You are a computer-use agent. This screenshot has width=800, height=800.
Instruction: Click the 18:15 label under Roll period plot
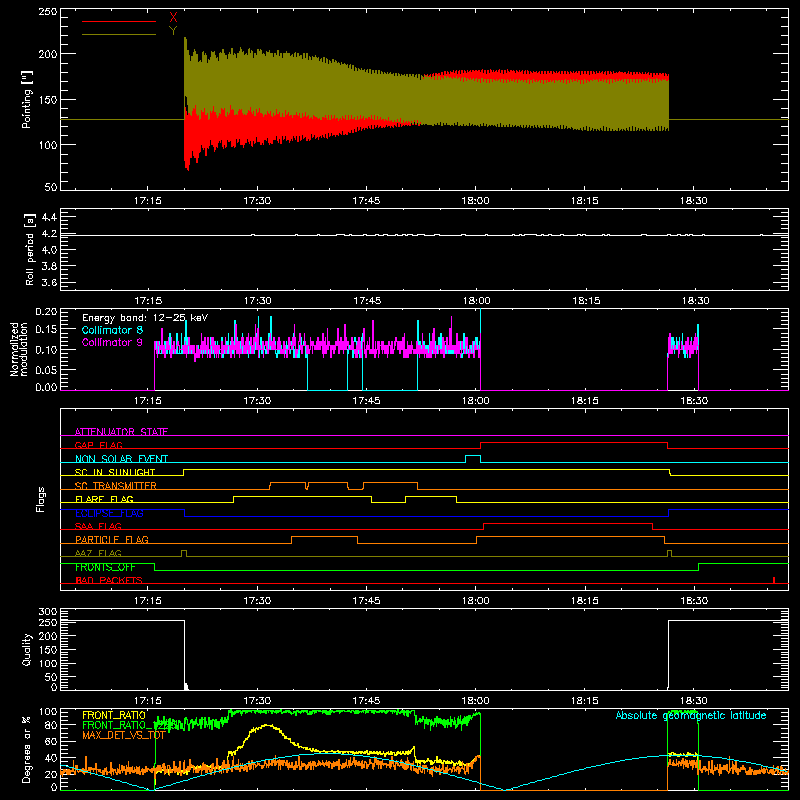click(x=585, y=301)
